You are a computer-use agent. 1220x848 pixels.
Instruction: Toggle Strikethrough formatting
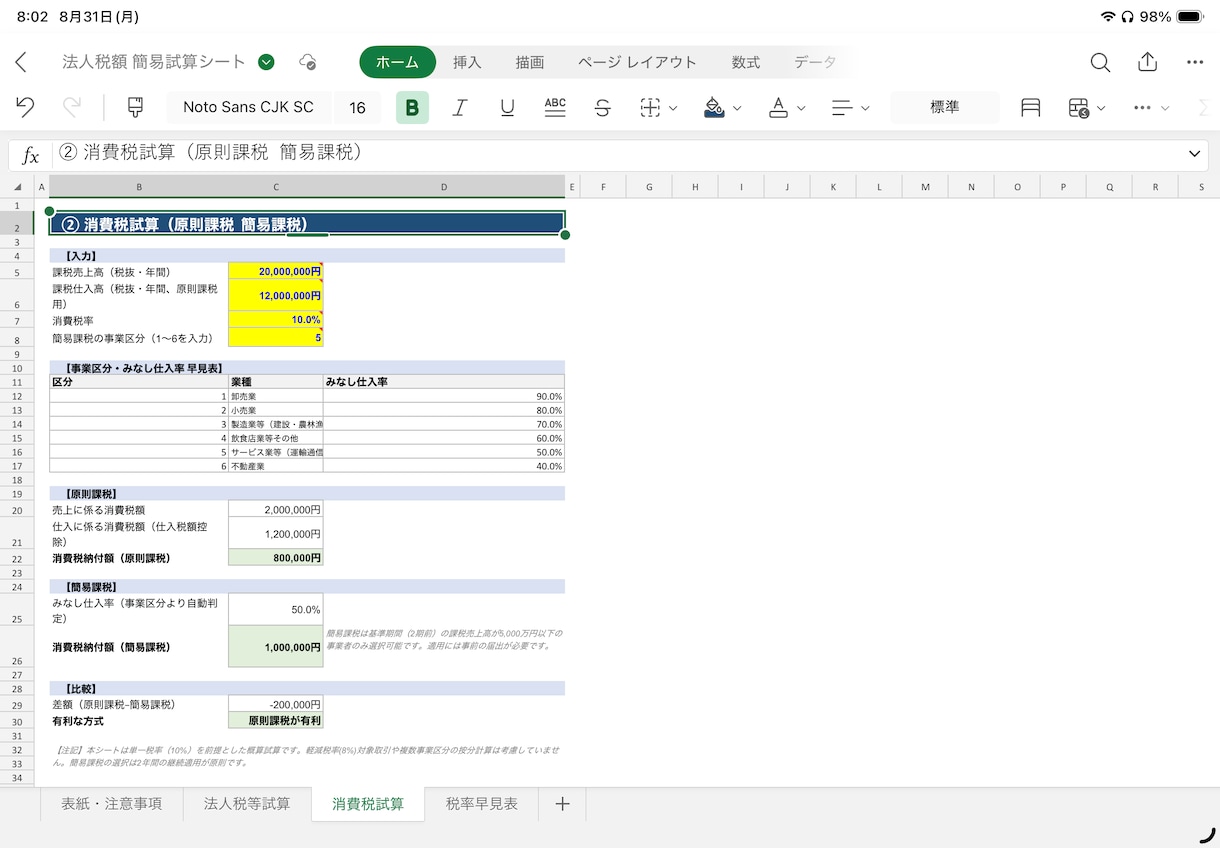coord(602,107)
